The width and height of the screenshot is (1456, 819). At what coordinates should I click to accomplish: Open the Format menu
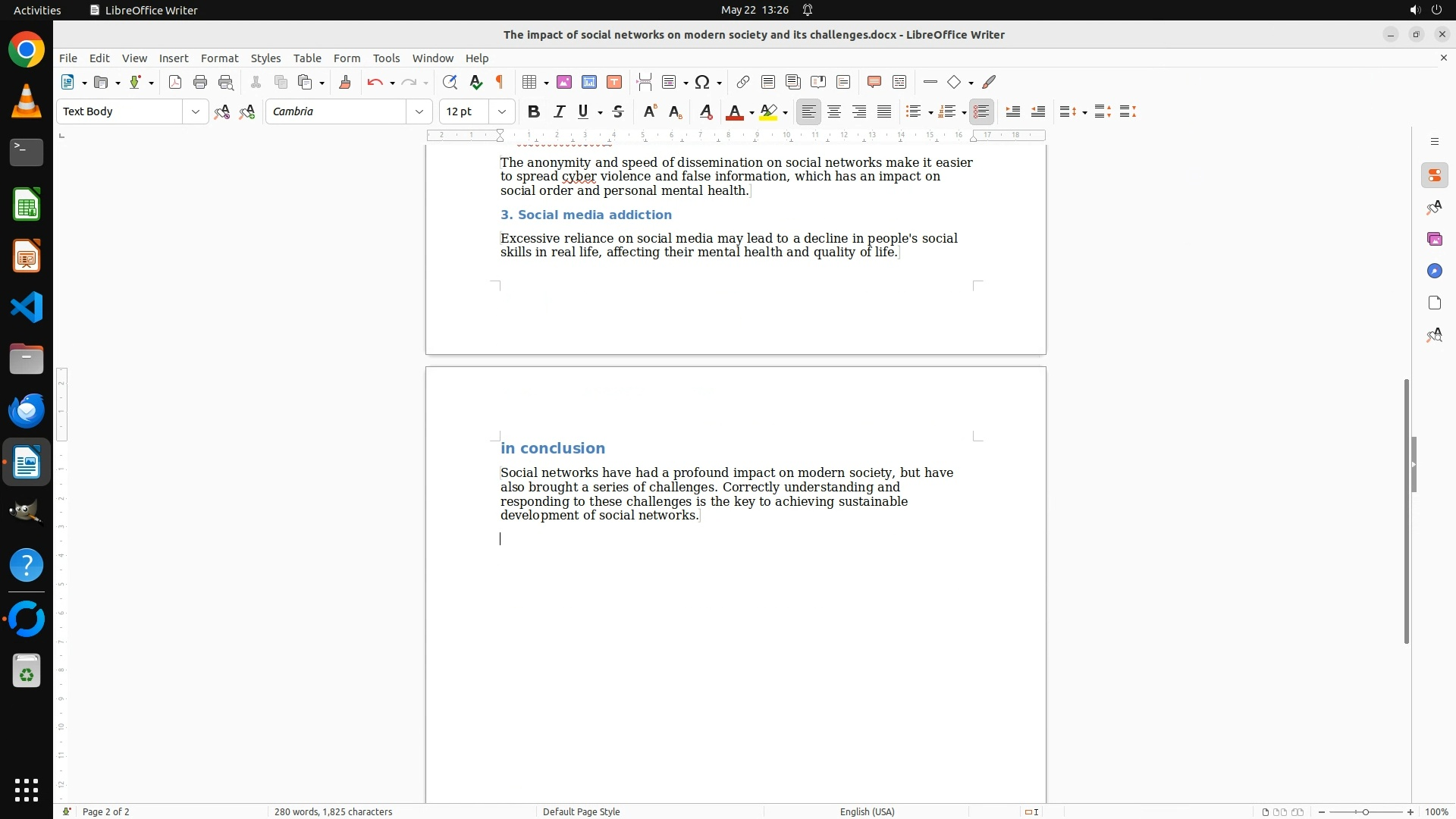point(219,58)
